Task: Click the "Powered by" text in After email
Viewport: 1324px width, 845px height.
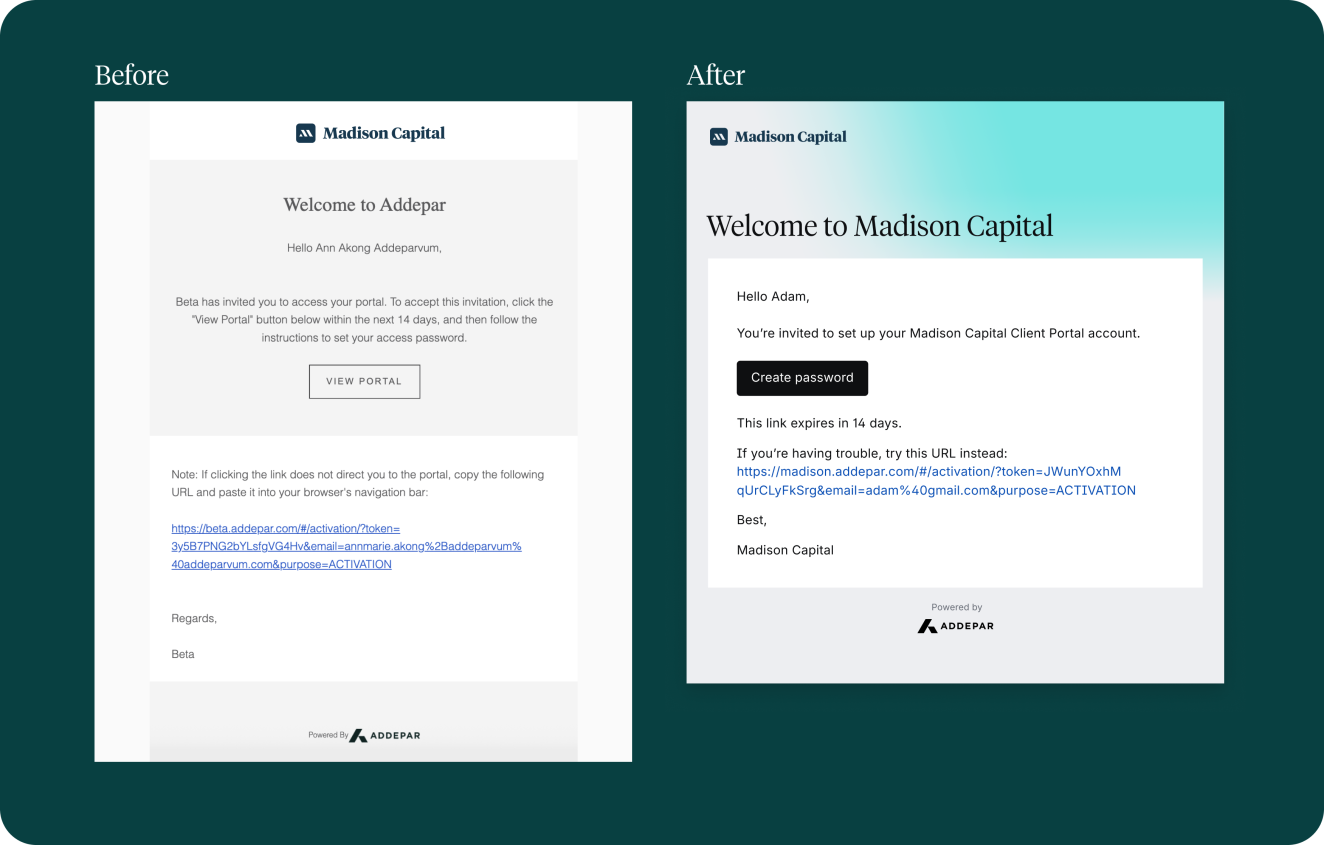Action: 957,607
